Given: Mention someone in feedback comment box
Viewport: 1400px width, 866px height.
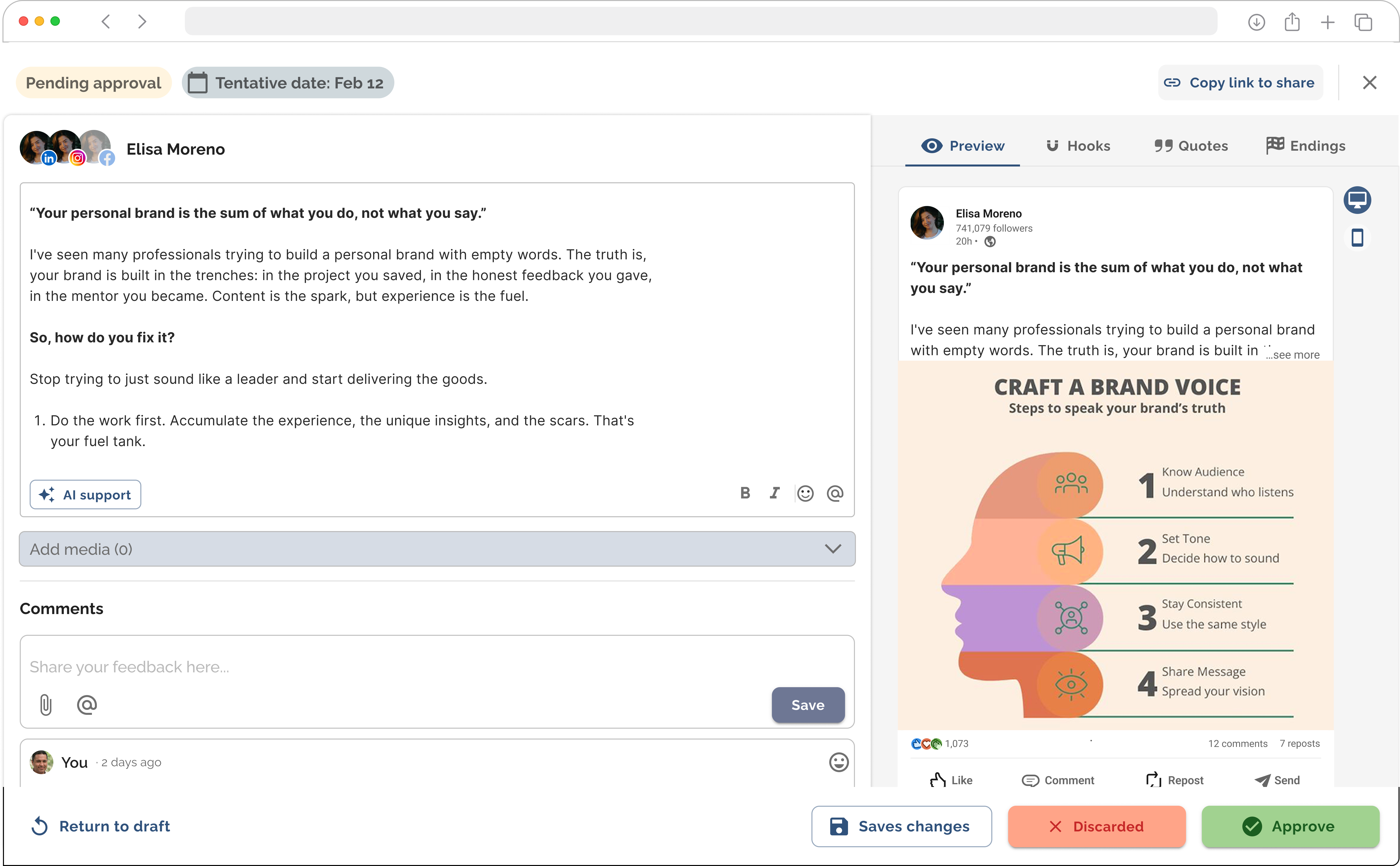Looking at the screenshot, I should click(x=86, y=704).
